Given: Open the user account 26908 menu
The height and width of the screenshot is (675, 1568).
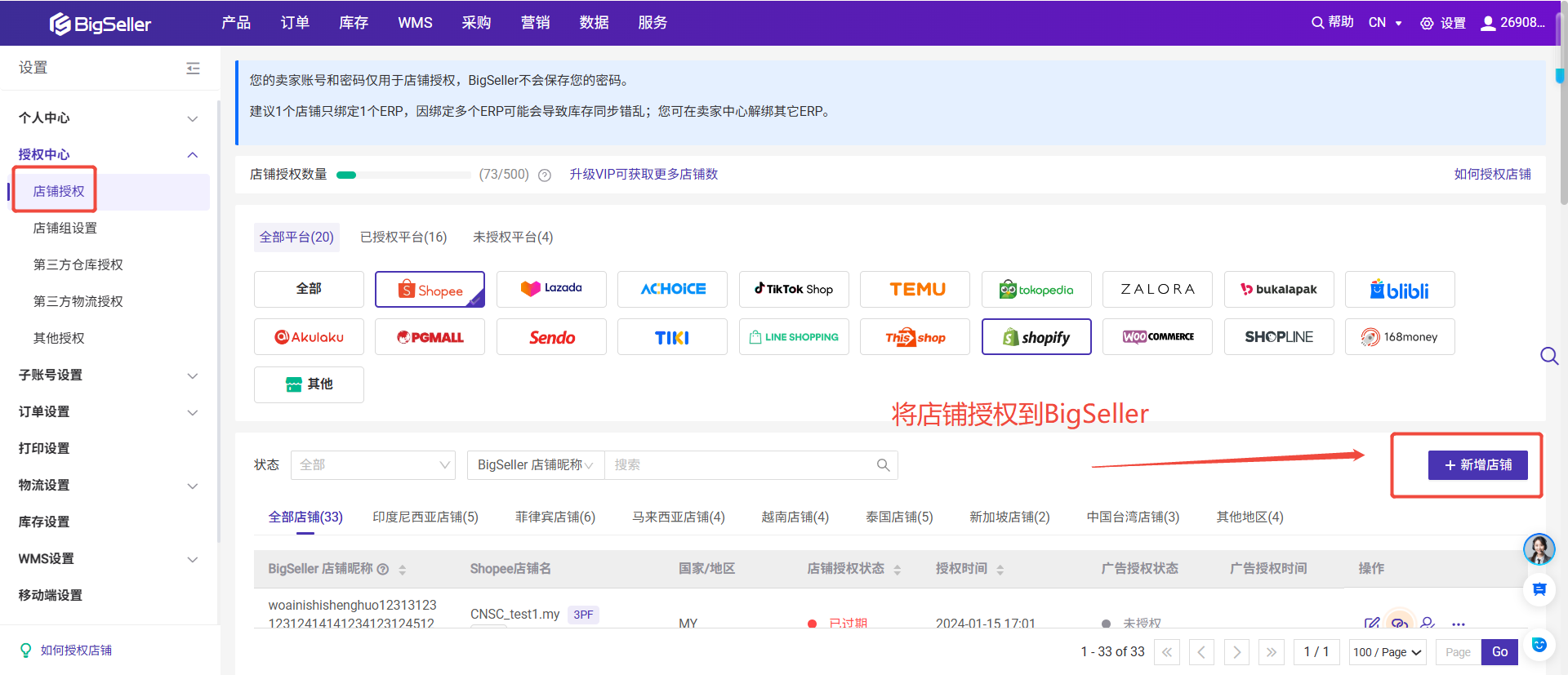Looking at the screenshot, I should [1513, 23].
